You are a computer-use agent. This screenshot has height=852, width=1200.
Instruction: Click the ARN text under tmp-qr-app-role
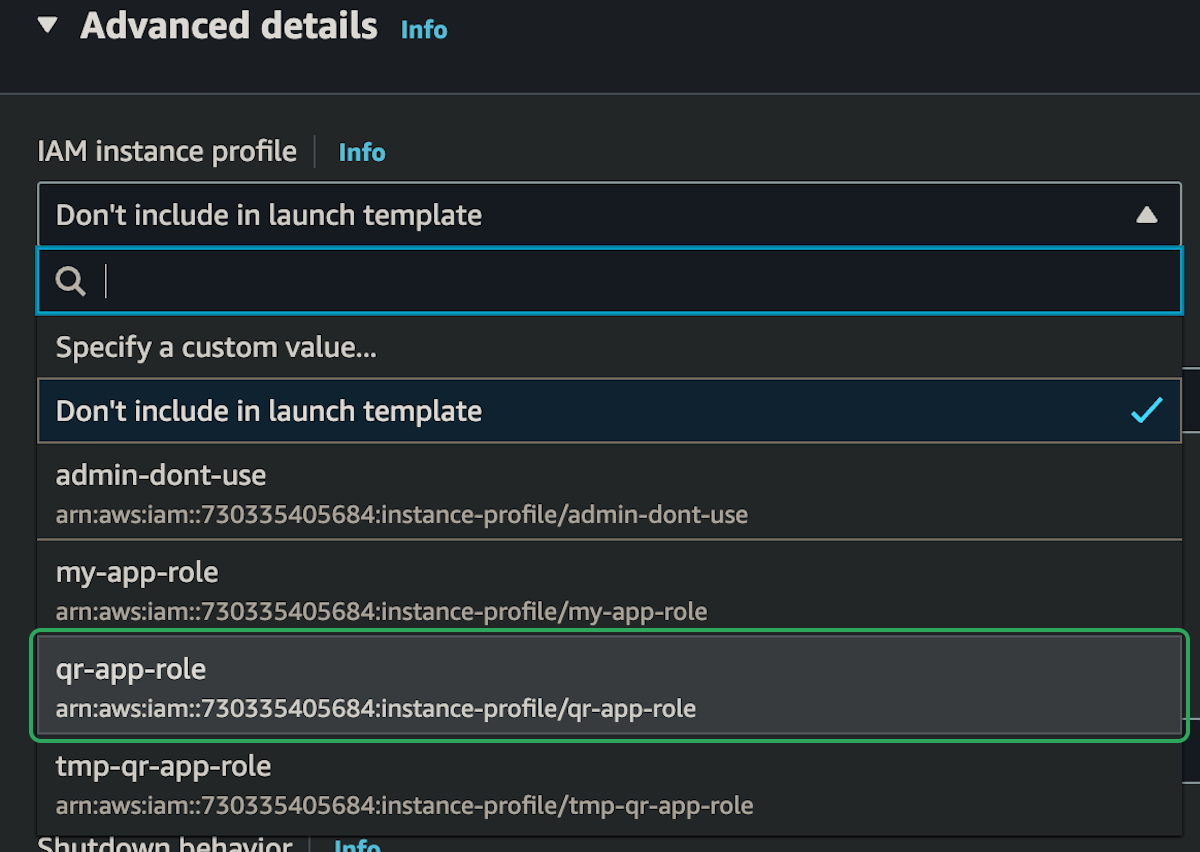[x=404, y=805]
